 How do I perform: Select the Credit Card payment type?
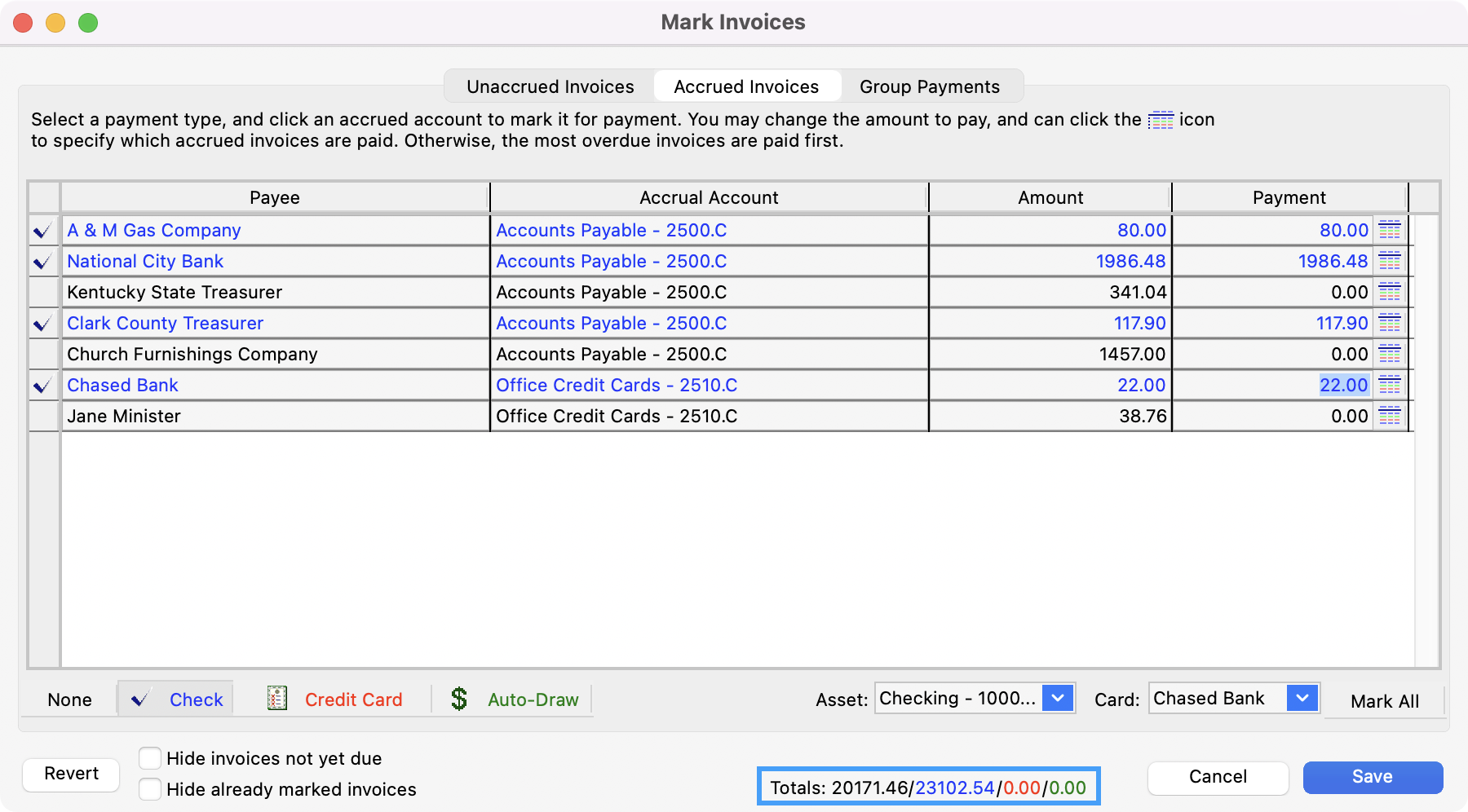click(x=335, y=699)
